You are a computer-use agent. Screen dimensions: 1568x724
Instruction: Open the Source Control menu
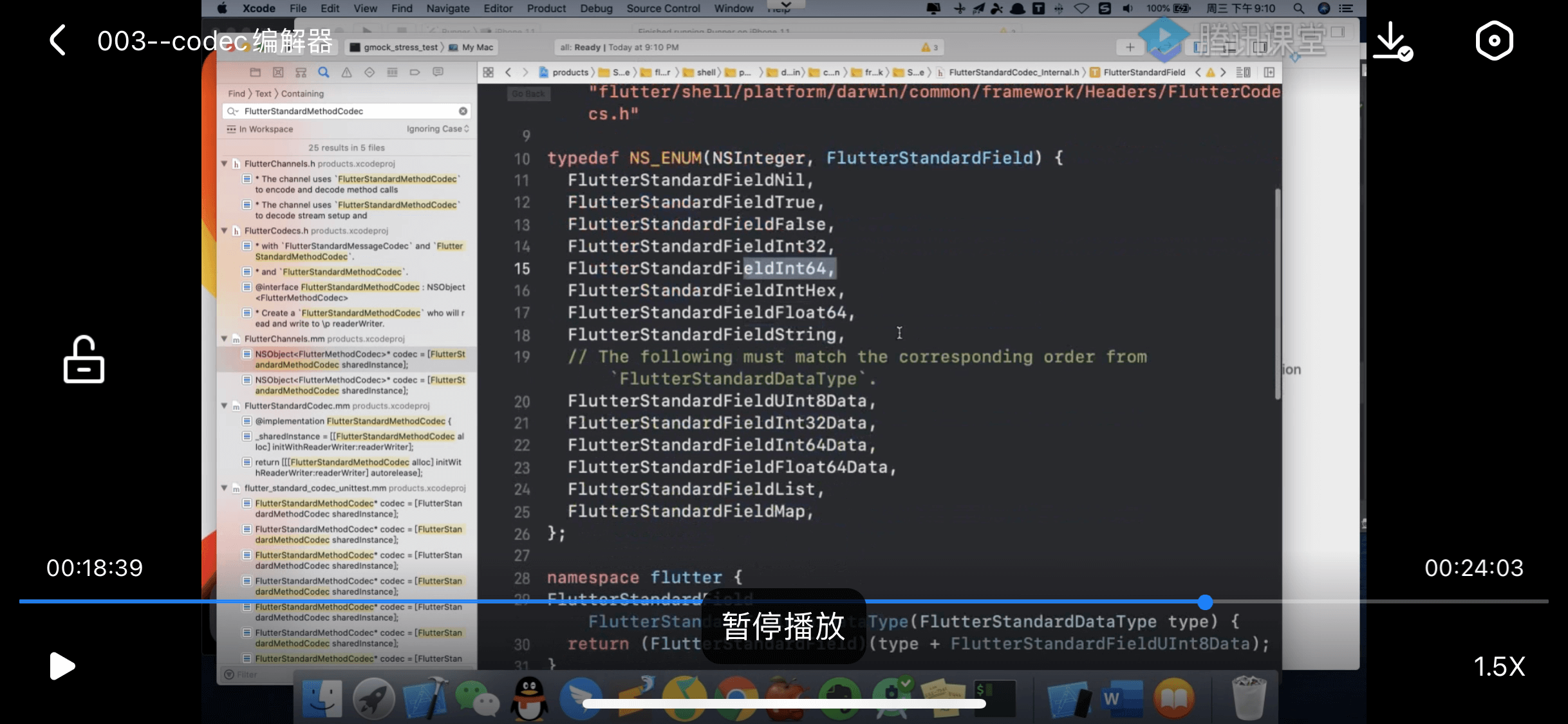662,8
